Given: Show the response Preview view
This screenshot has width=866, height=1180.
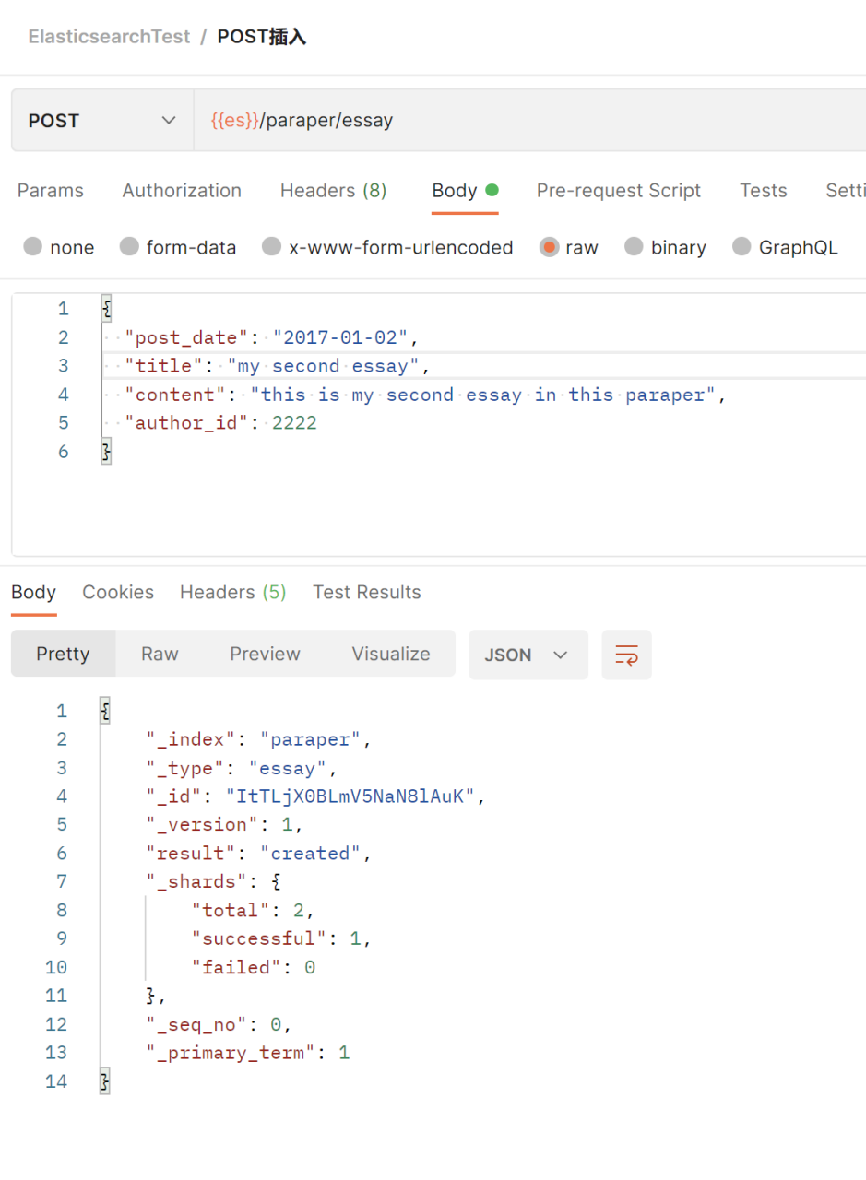Looking at the screenshot, I should coord(265,654).
